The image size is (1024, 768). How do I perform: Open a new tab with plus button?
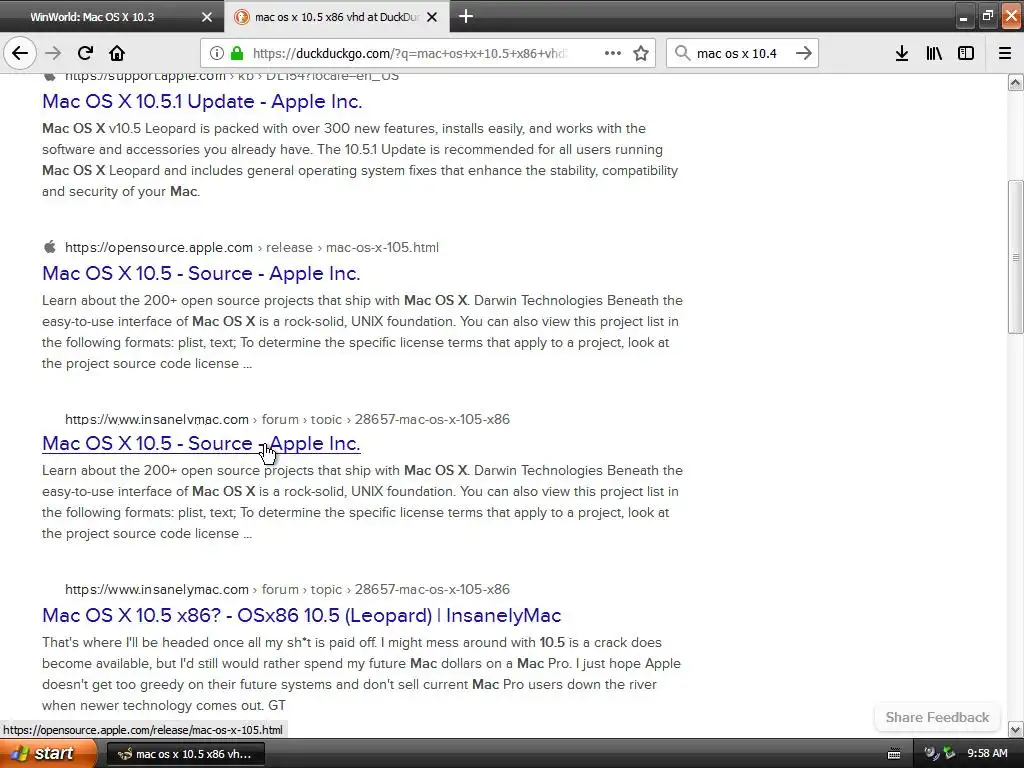[466, 16]
